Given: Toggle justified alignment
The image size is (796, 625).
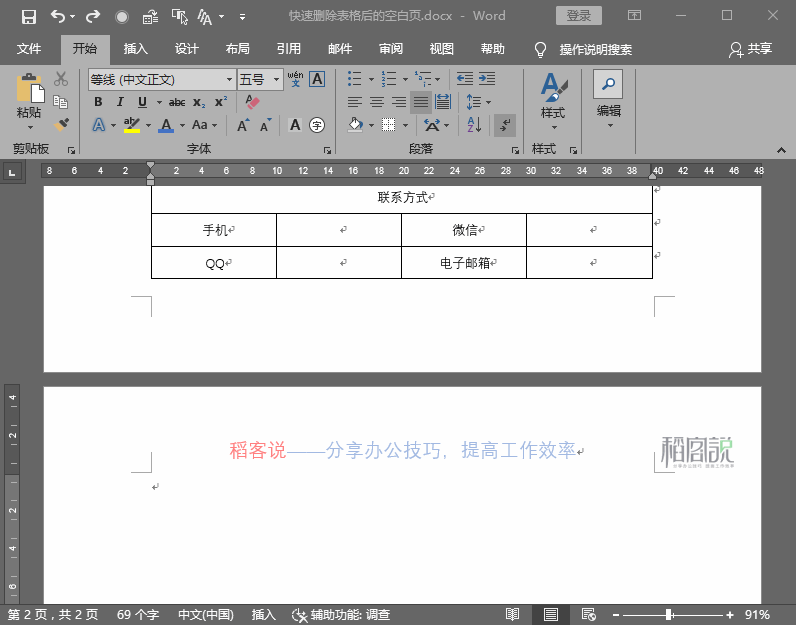Looking at the screenshot, I should pyautogui.click(x=421, y=102).
